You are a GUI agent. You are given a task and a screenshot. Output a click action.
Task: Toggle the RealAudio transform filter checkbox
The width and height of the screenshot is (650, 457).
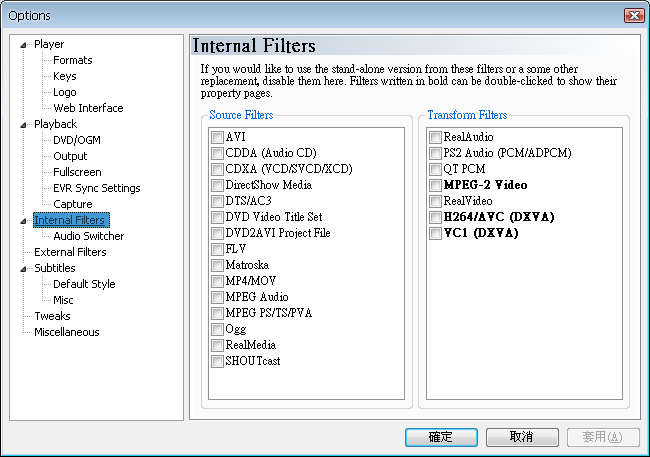point(435,137)
